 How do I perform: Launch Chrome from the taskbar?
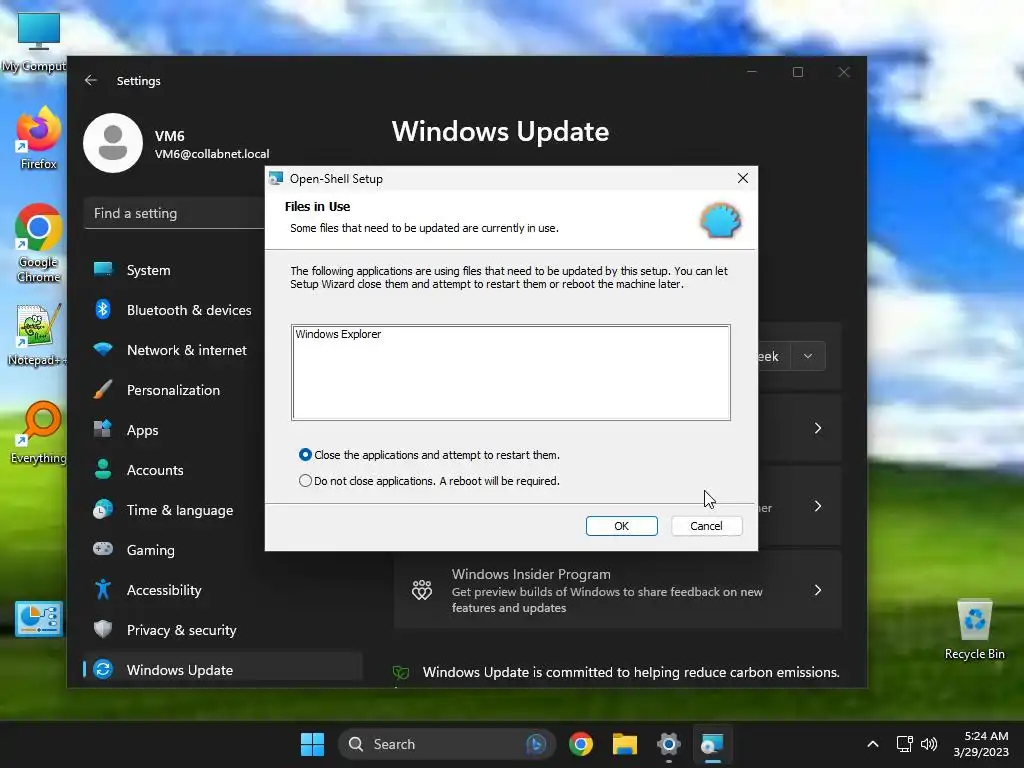click(x=581, y=744)
